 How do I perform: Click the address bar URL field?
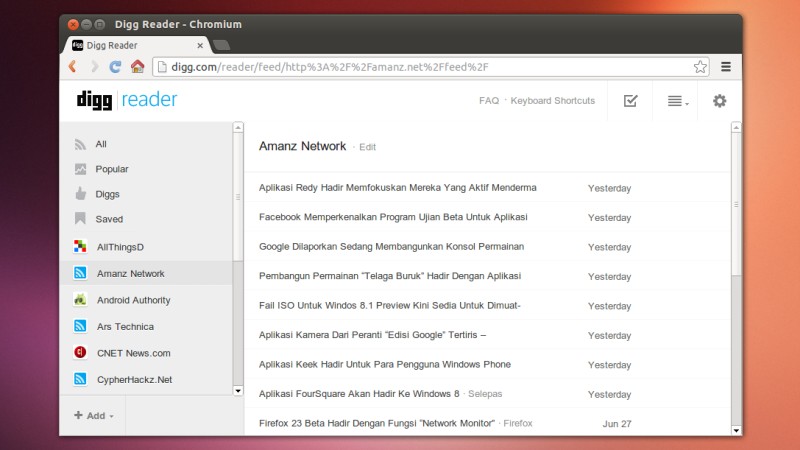(x=429, y=67)
